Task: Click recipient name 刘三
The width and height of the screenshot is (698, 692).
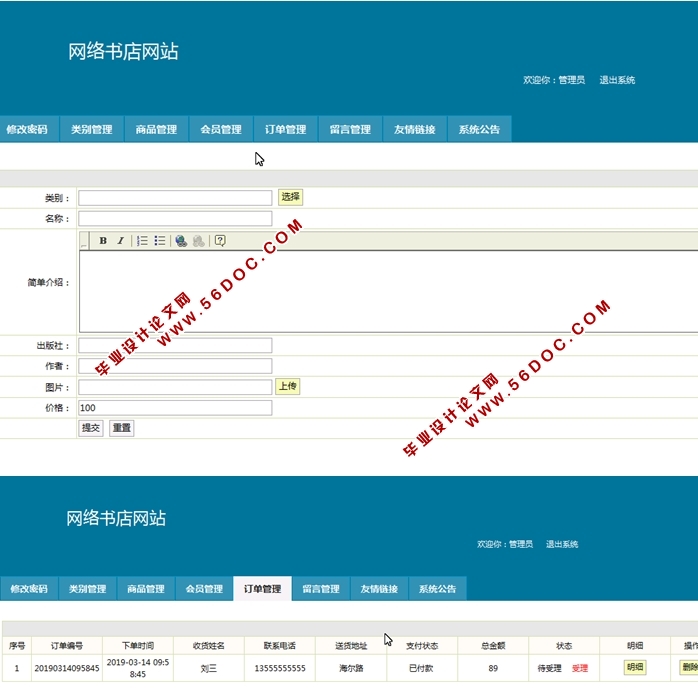Action: pyautogui.click(x=208, y=668)
